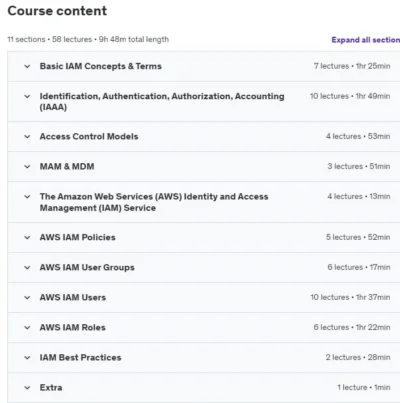
Task: Expand the AWS IAM Users chevron
Action: click(27, 298)
